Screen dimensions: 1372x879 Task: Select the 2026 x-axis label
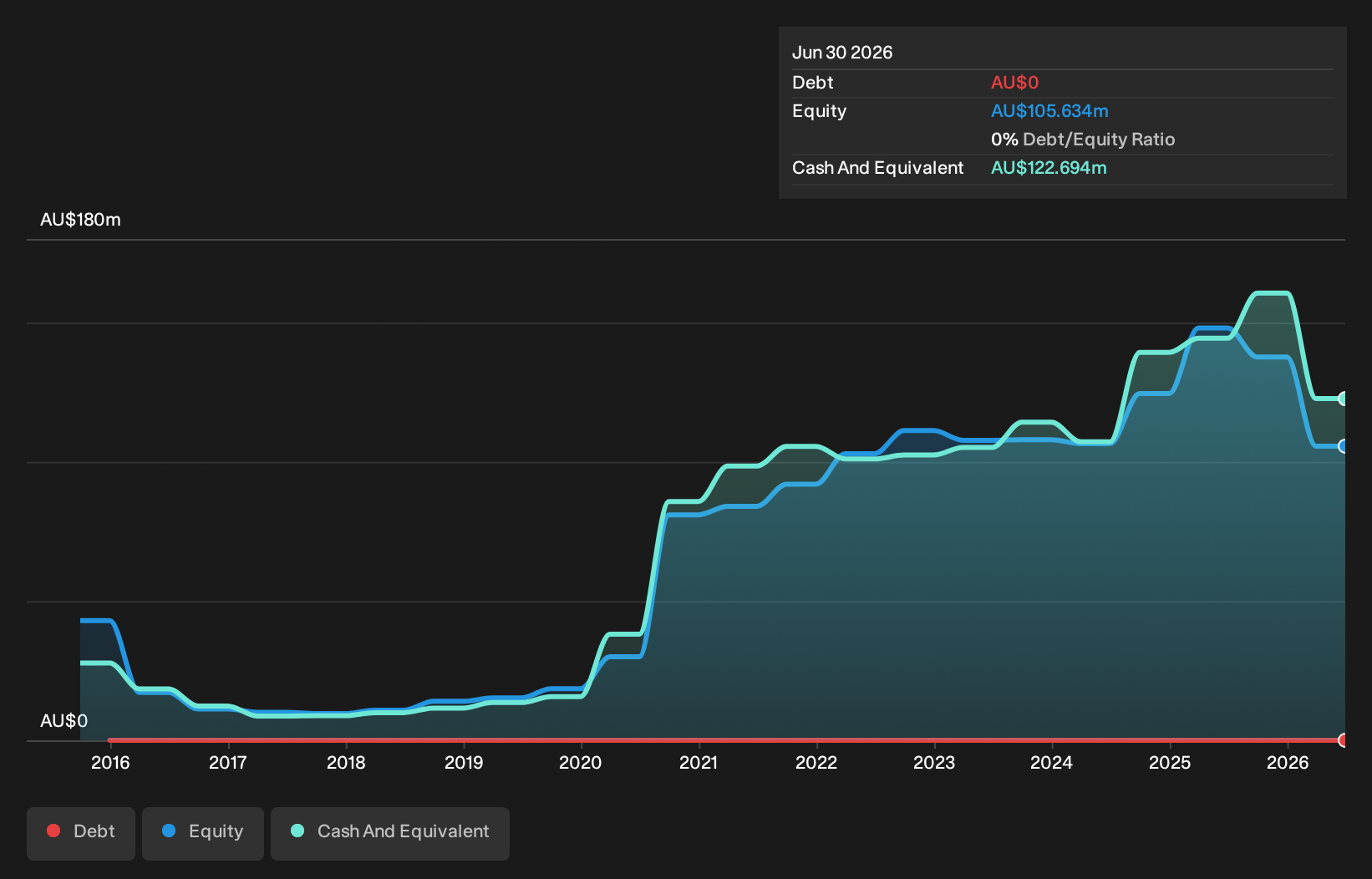[x=1288, y=763]
